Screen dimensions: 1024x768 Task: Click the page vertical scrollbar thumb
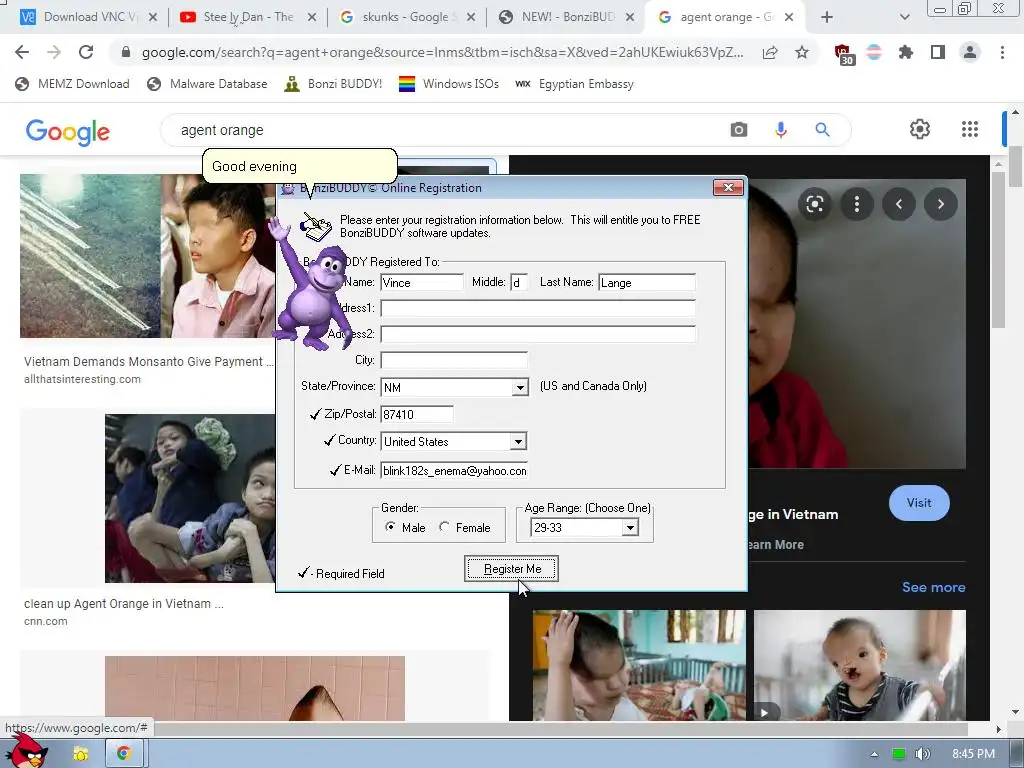pos(1016,167)
